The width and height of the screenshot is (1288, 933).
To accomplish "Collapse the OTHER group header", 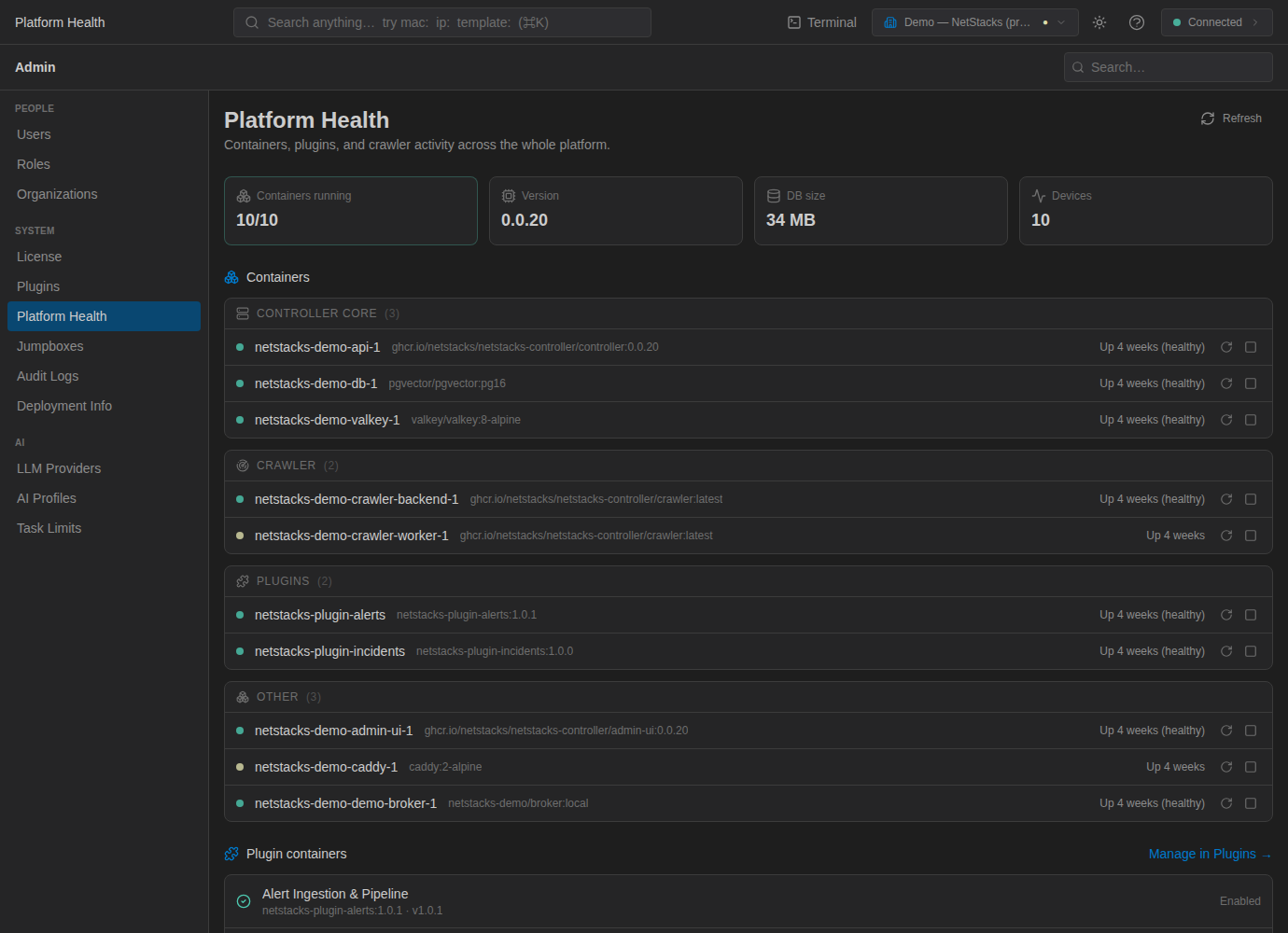I will [749, 697].
